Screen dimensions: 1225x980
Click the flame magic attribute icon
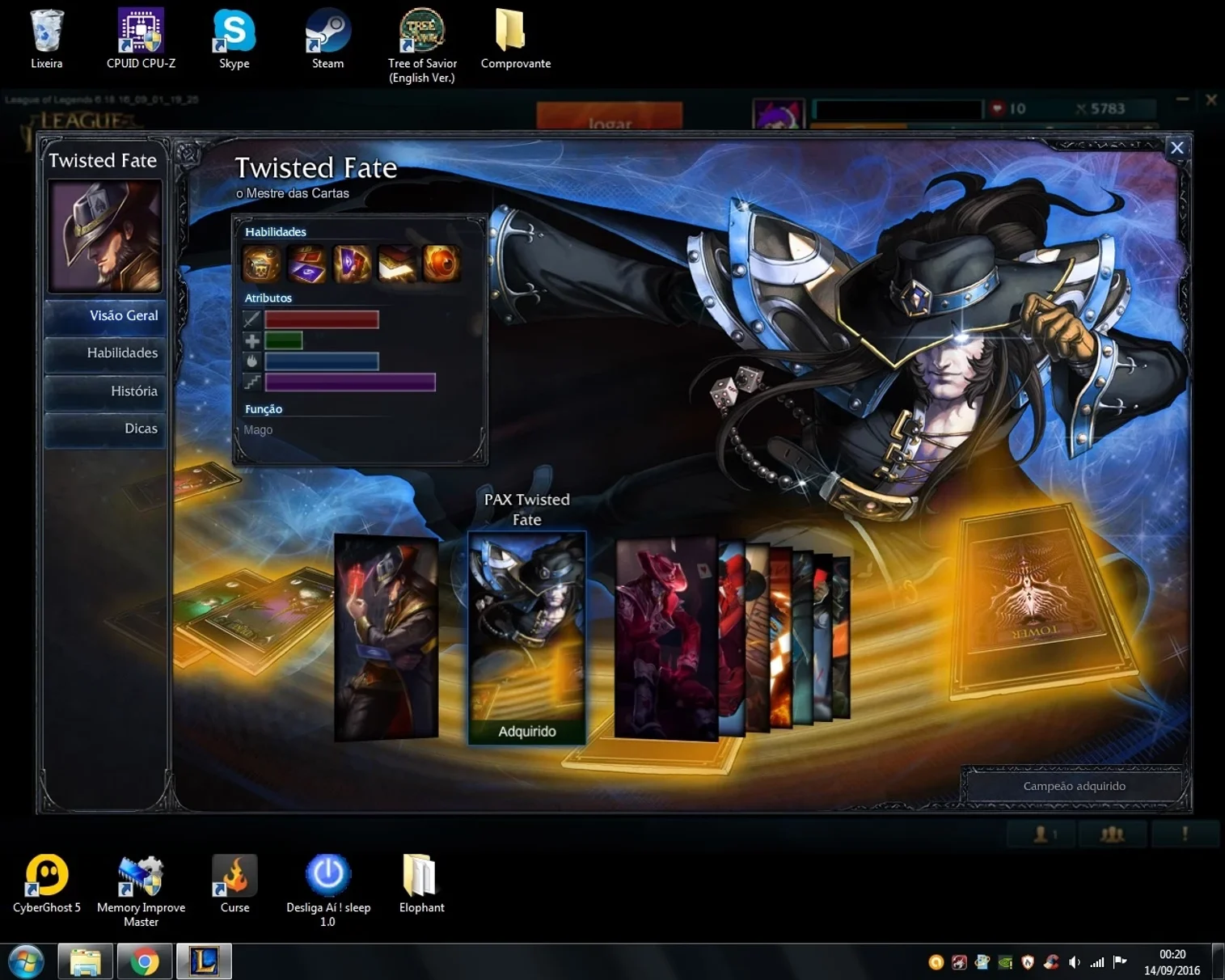click(x=252, y=361)
